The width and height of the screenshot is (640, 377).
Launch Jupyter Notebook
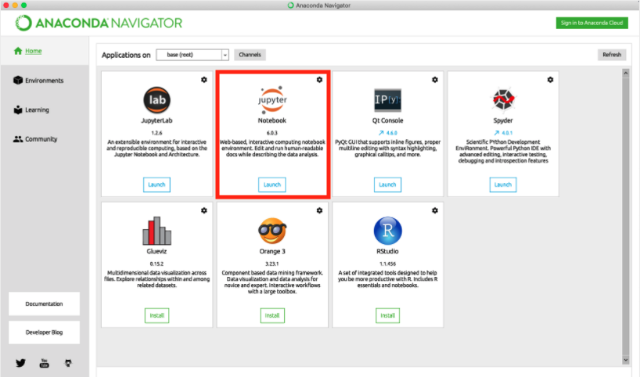(x=272, y=185)
